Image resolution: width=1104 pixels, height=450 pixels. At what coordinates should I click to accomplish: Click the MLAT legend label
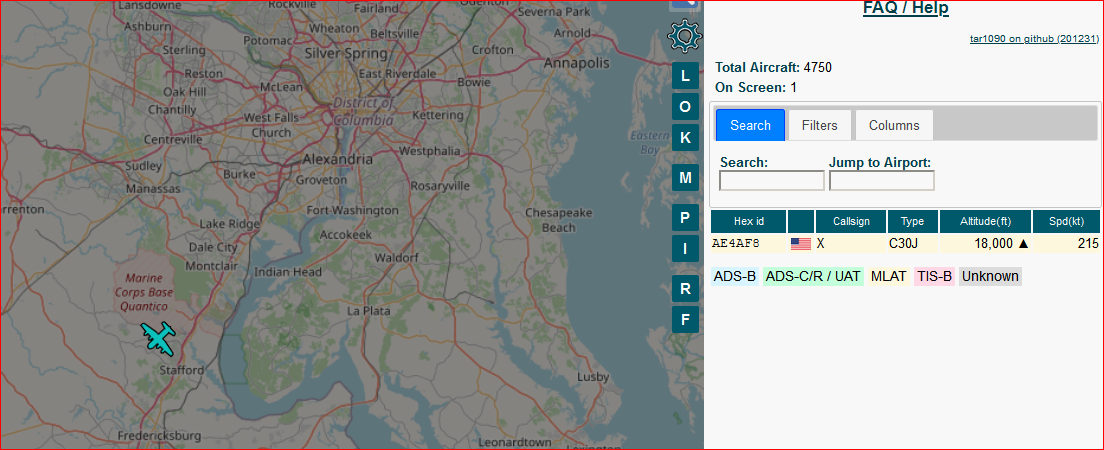pos(889,277)
